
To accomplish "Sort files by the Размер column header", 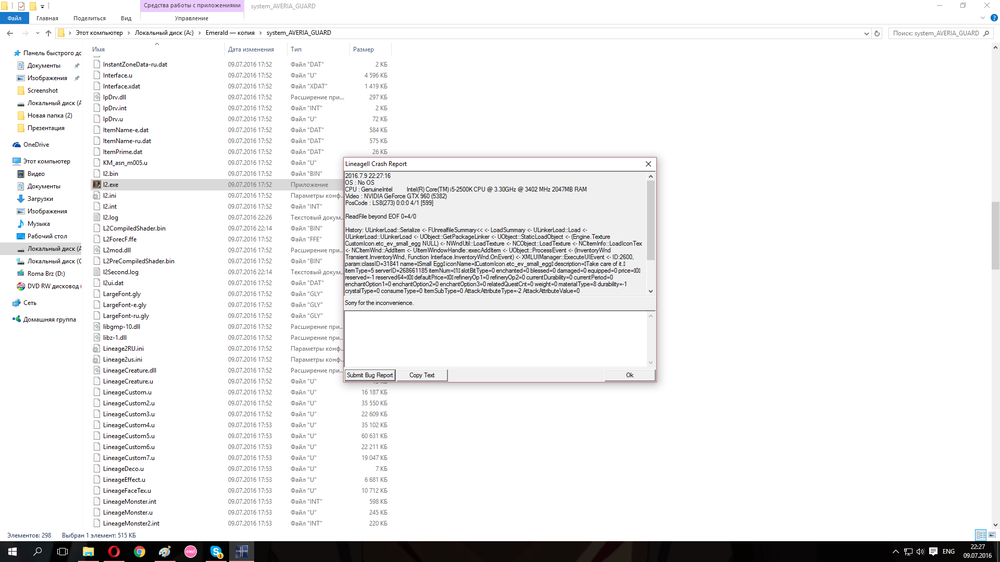I will coord(363,49).
